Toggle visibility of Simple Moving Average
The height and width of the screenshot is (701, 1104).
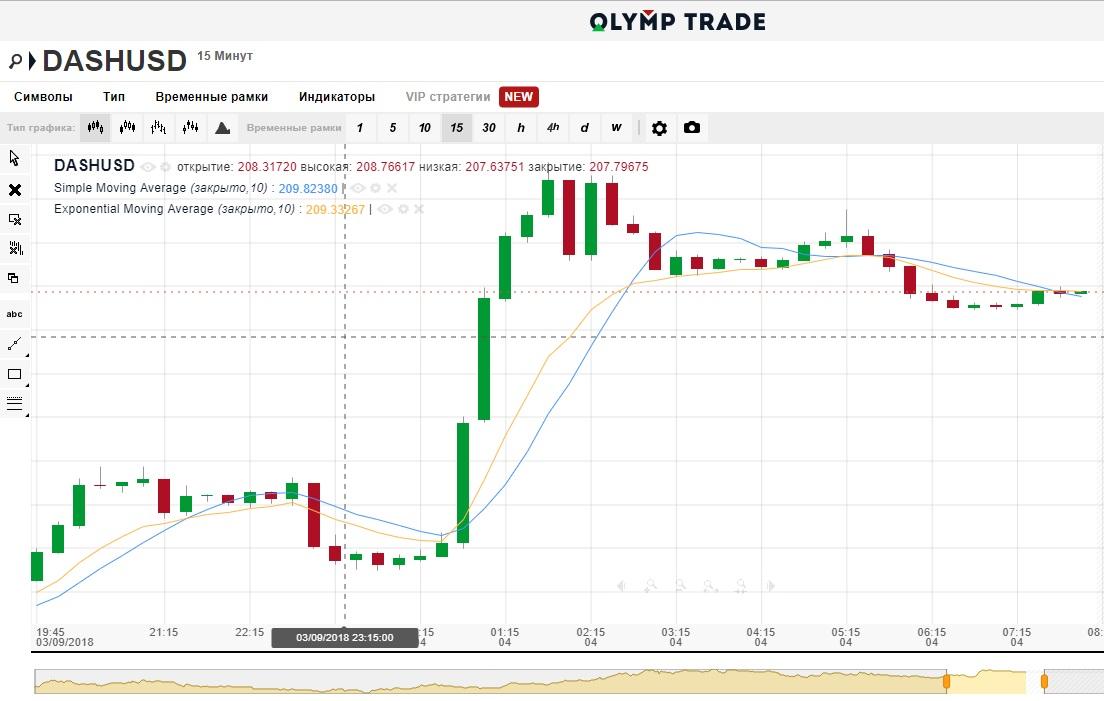[358, 188]
